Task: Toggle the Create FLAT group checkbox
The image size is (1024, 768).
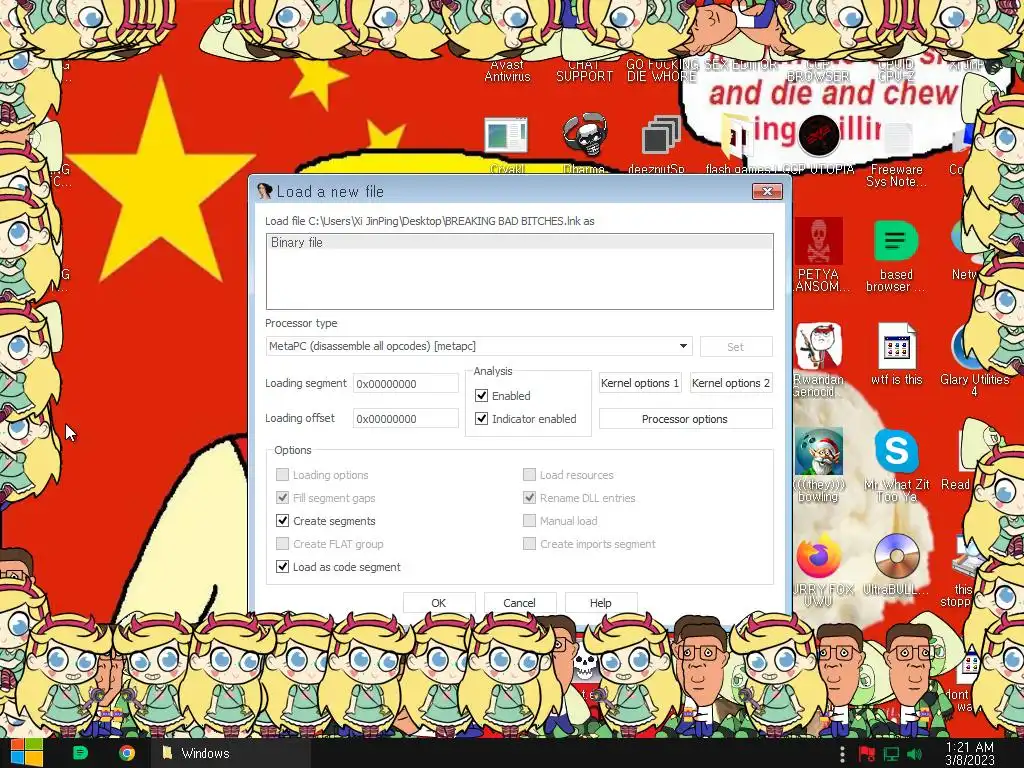Action: tap(282, 543)
